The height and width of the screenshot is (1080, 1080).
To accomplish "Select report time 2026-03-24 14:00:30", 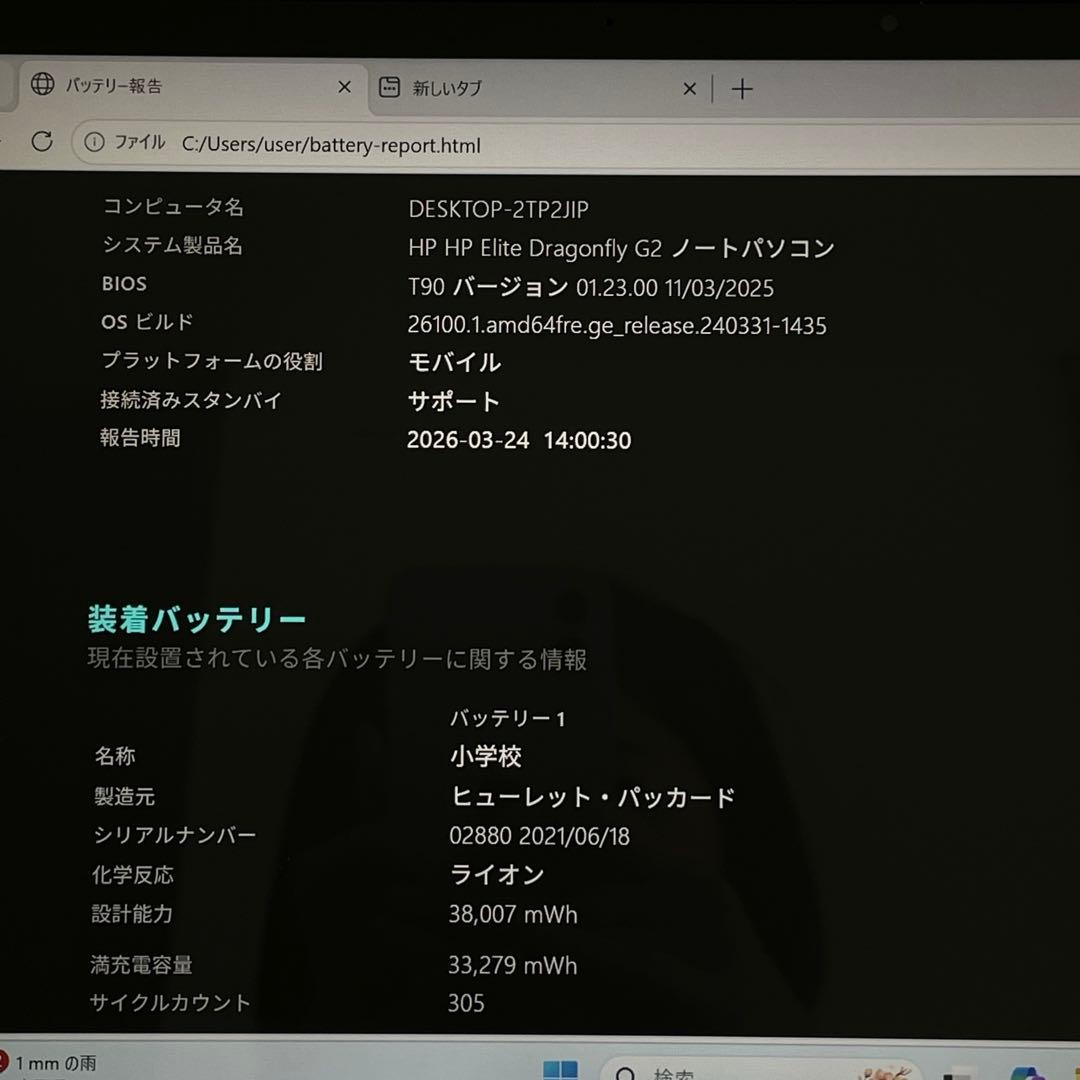I will pyautogui.click(x=519, y=440).
